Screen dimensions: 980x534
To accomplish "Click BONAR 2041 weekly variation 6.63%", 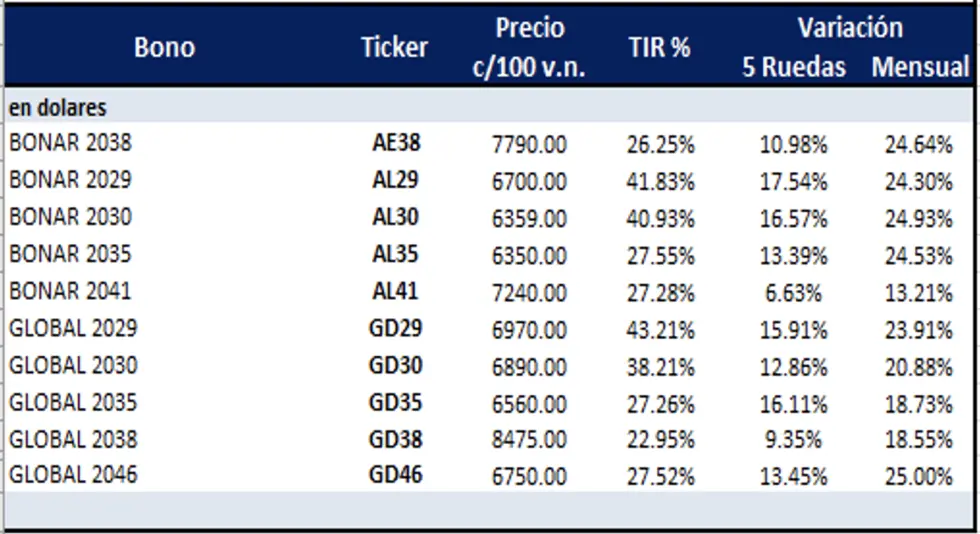I will 793,293.
